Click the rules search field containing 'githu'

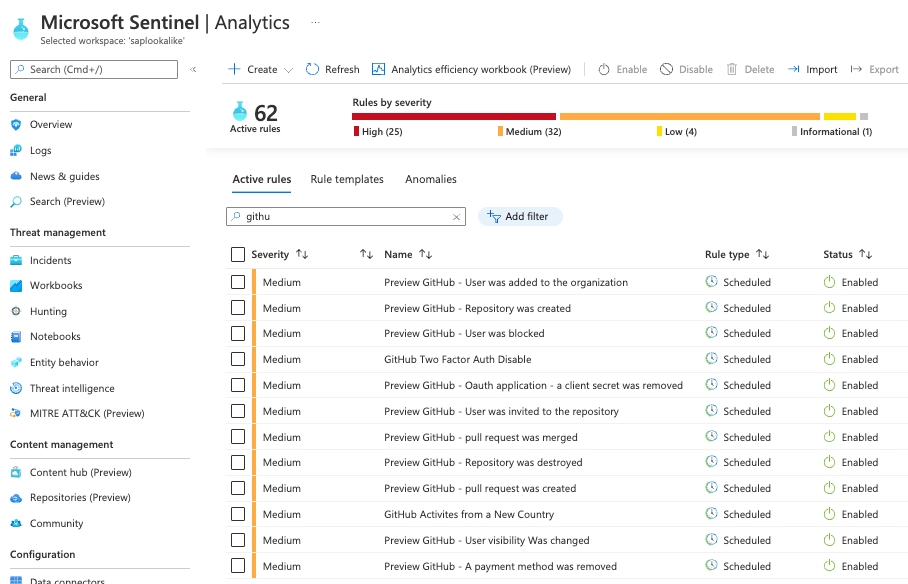(345, 216)
